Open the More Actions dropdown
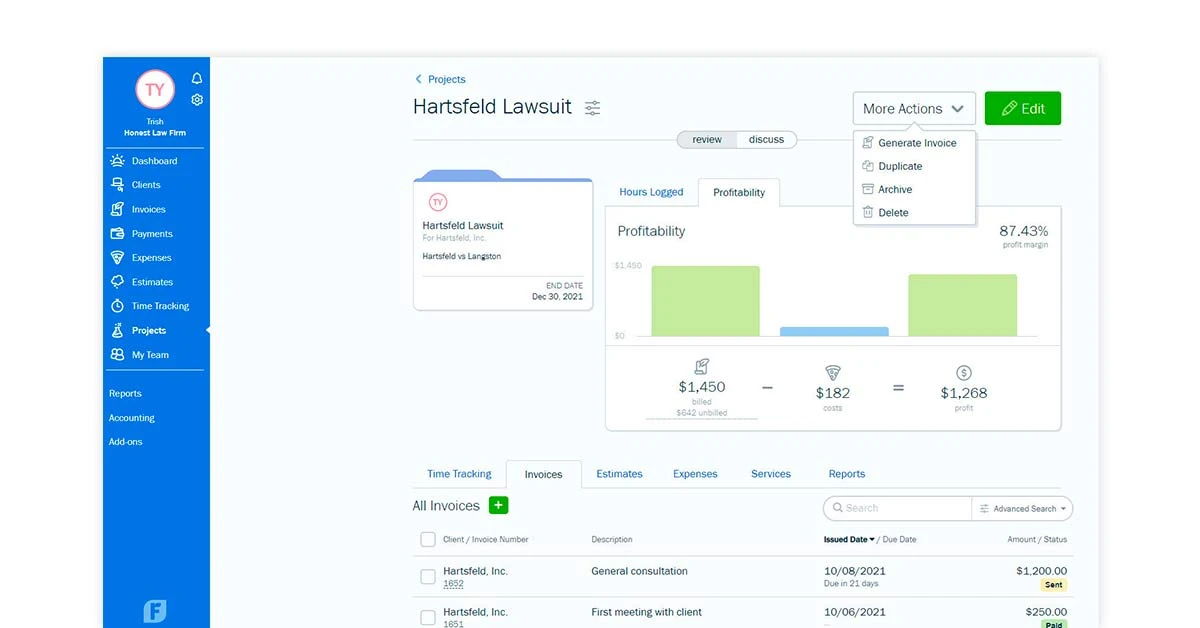The width and height of the screenshot is (1200, 628). tap(913, 108)
